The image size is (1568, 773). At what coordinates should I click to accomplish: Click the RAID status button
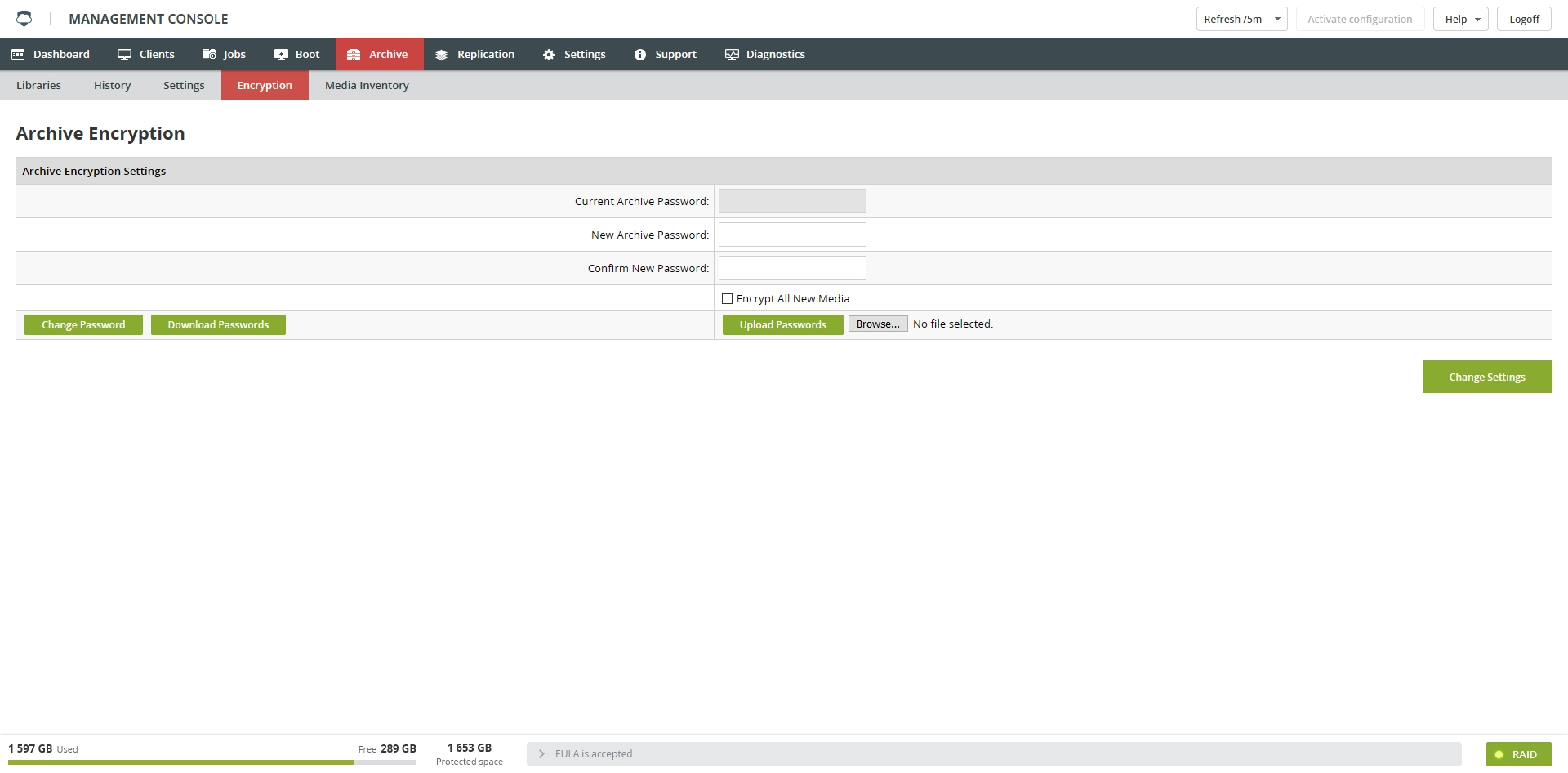(1518, 754)
